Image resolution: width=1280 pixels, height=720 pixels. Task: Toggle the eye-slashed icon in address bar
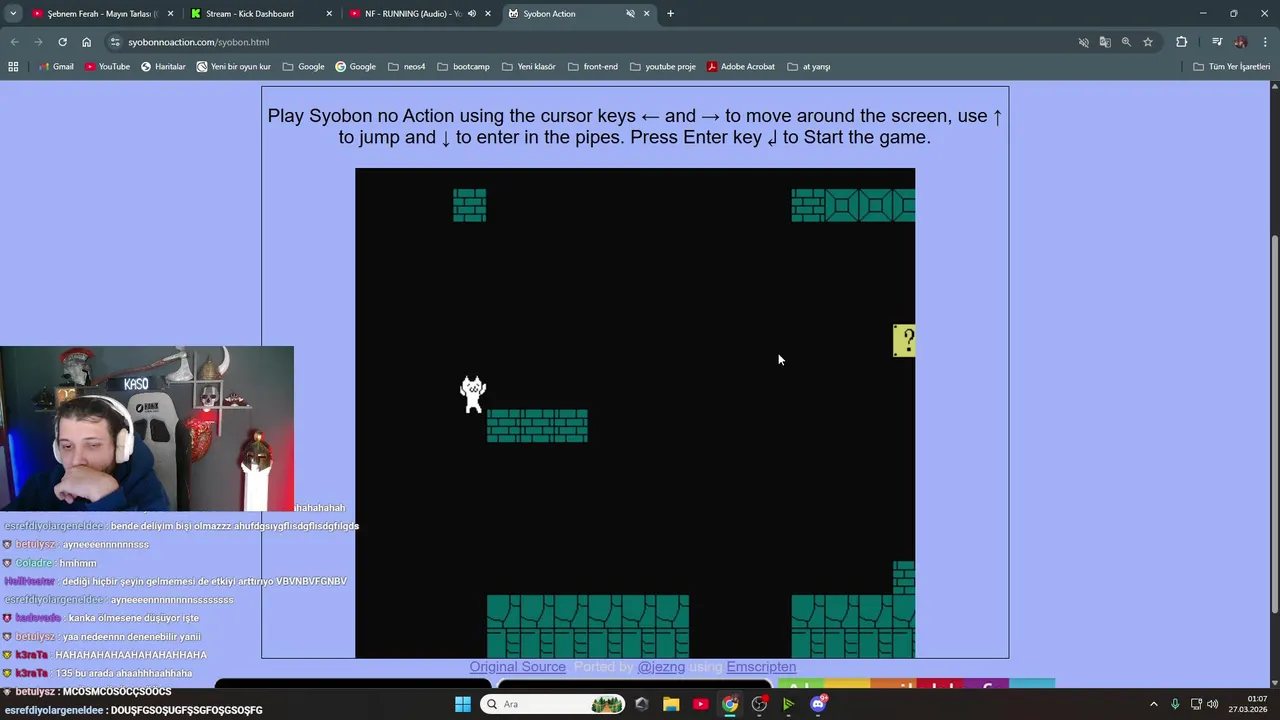click(x=1083, y=42)
